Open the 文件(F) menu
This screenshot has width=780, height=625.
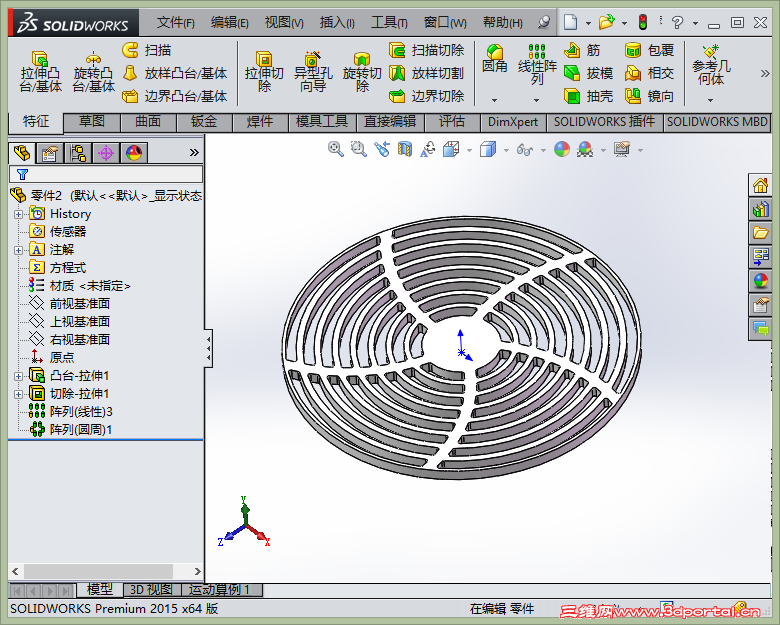[x=176, y=22]
